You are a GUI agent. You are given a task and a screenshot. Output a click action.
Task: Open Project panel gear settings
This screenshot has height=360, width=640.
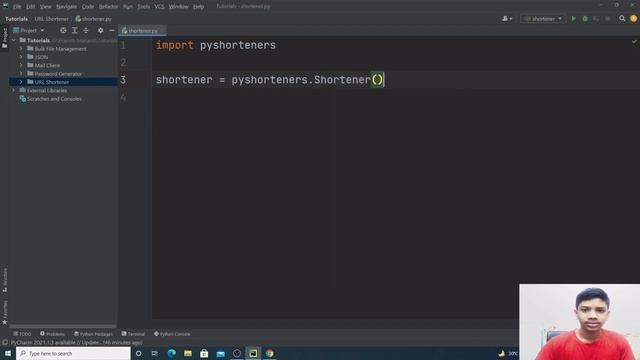pos(100,30)
